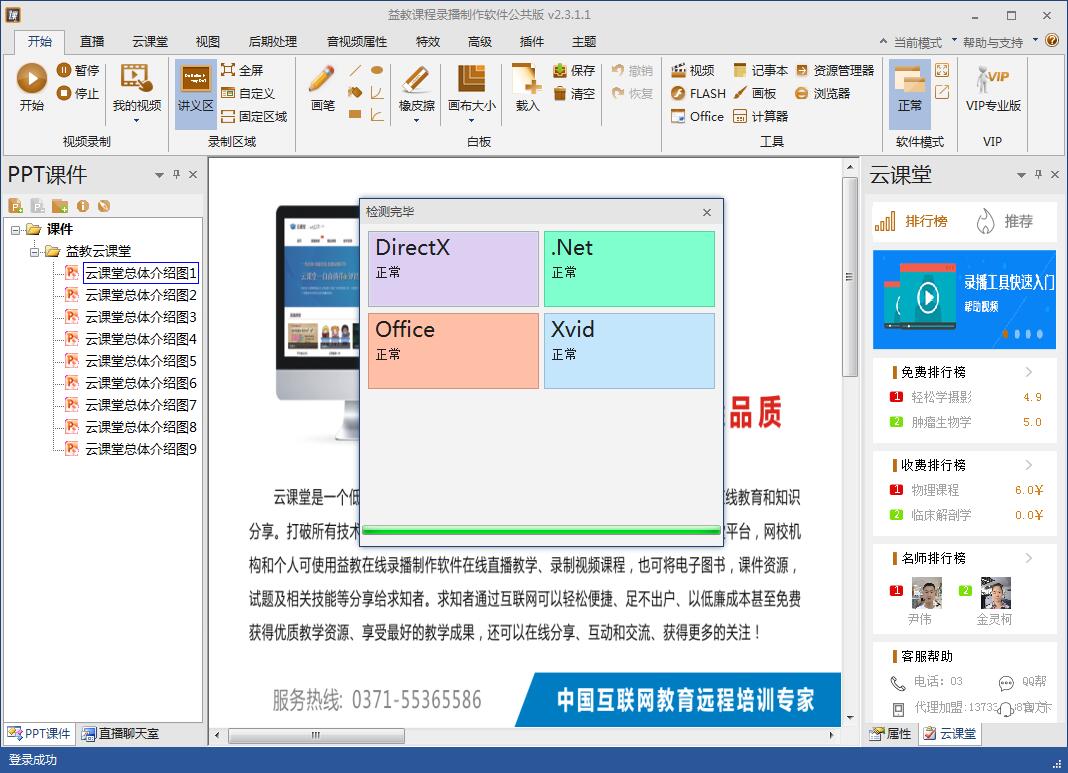Save whiteboard with 保存
This screenshot has height=773, width=1068.
574,70
